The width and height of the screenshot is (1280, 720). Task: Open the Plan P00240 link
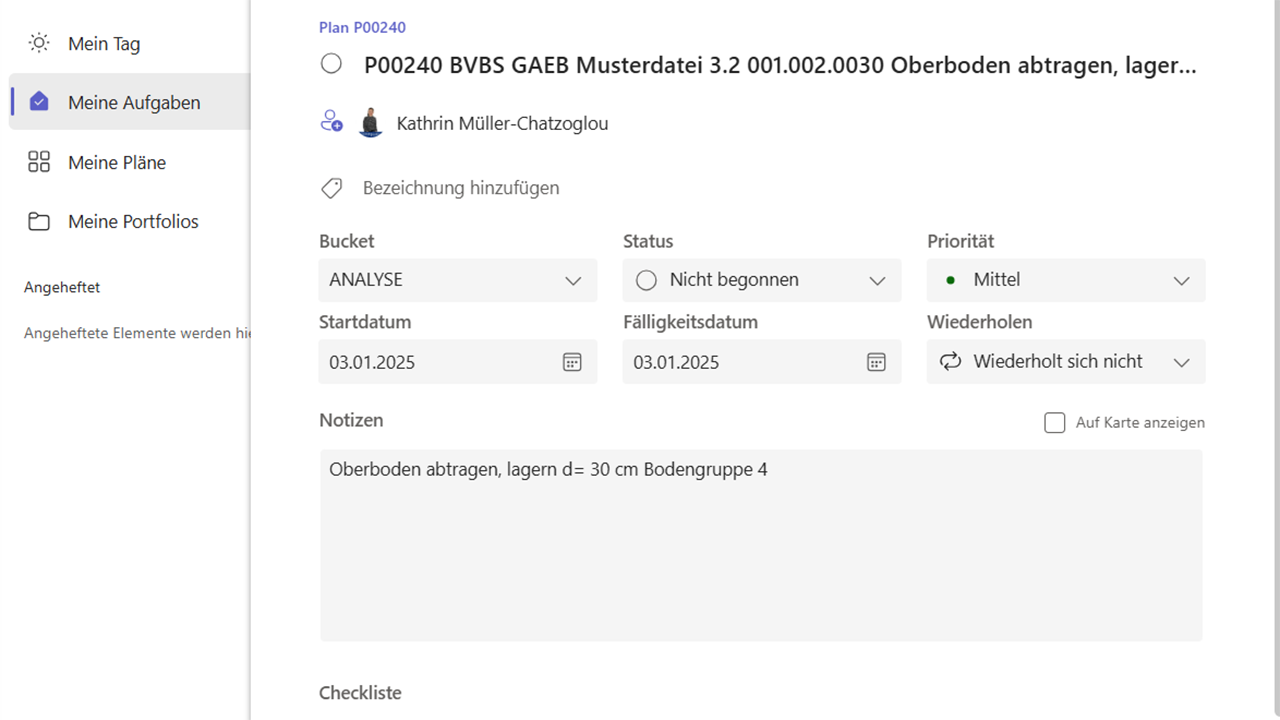click(x=362, y=28)
